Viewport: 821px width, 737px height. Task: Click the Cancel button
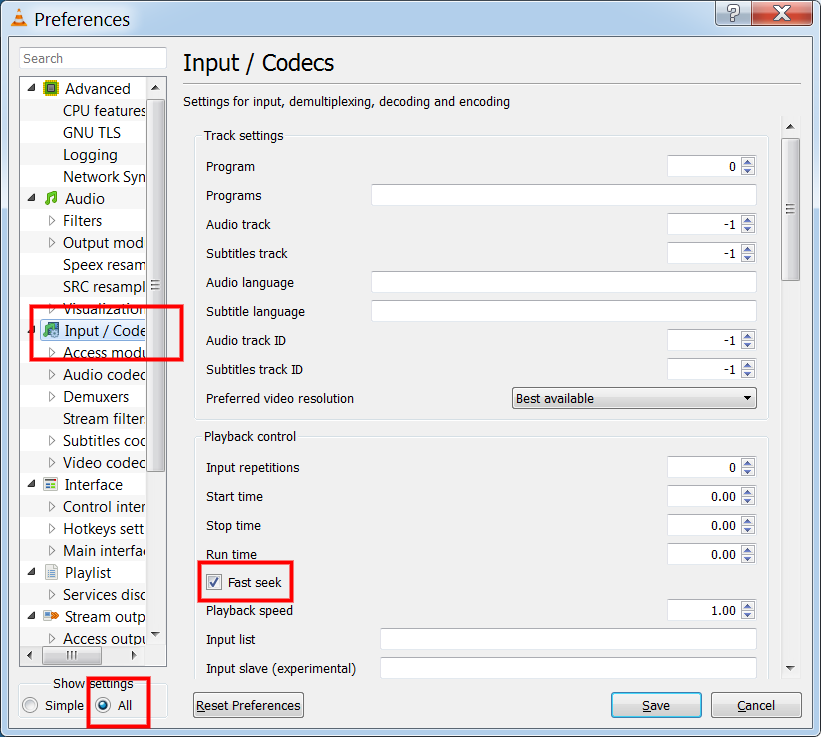coord(756,705)
